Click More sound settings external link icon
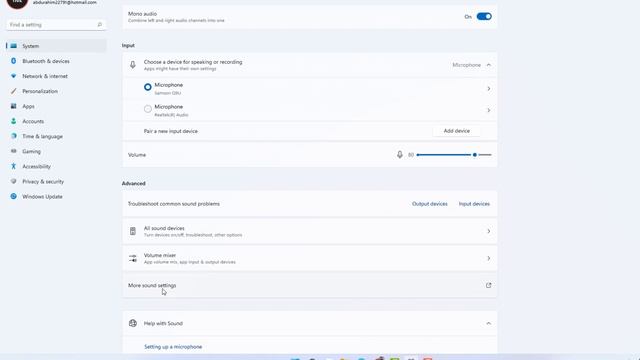 click(489, 285)
